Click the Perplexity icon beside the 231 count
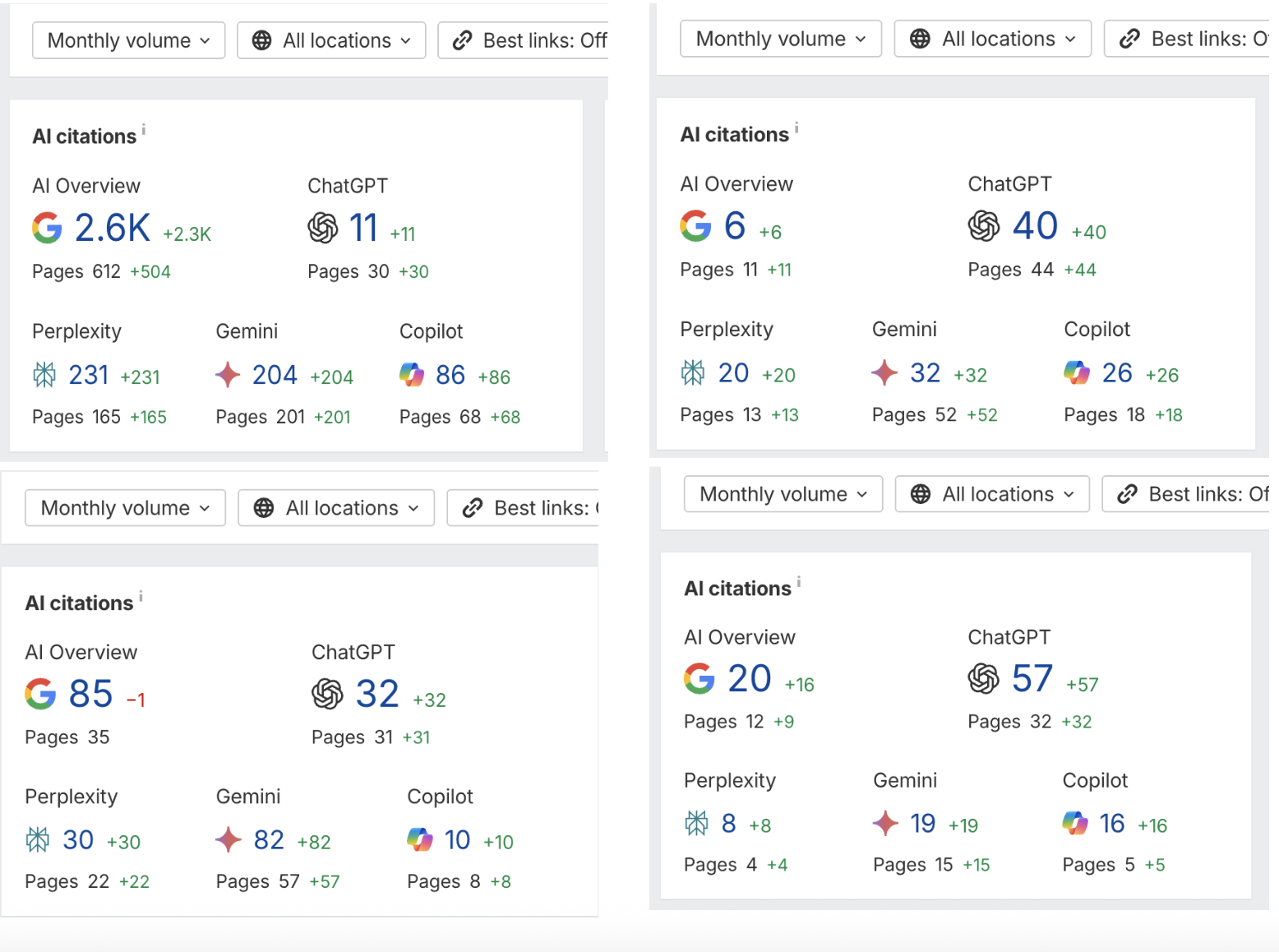The width and height of the screenshot is (1279, 952). tap(44, 376)
